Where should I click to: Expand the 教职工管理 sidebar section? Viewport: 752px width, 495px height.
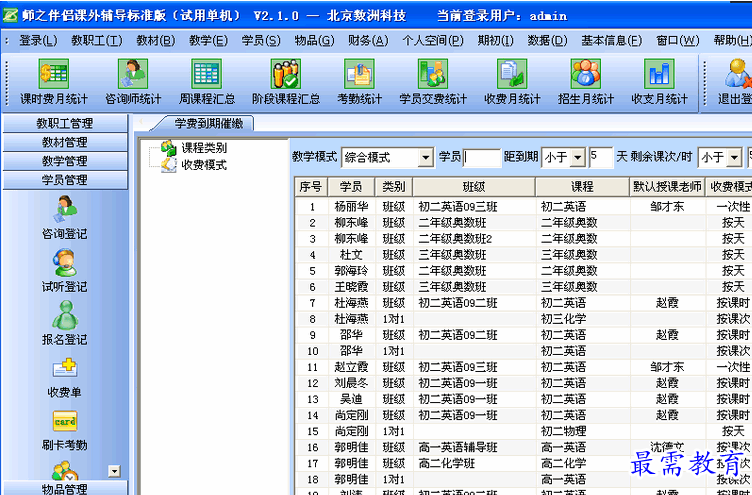pyautogui.click(x=65, y=123)
